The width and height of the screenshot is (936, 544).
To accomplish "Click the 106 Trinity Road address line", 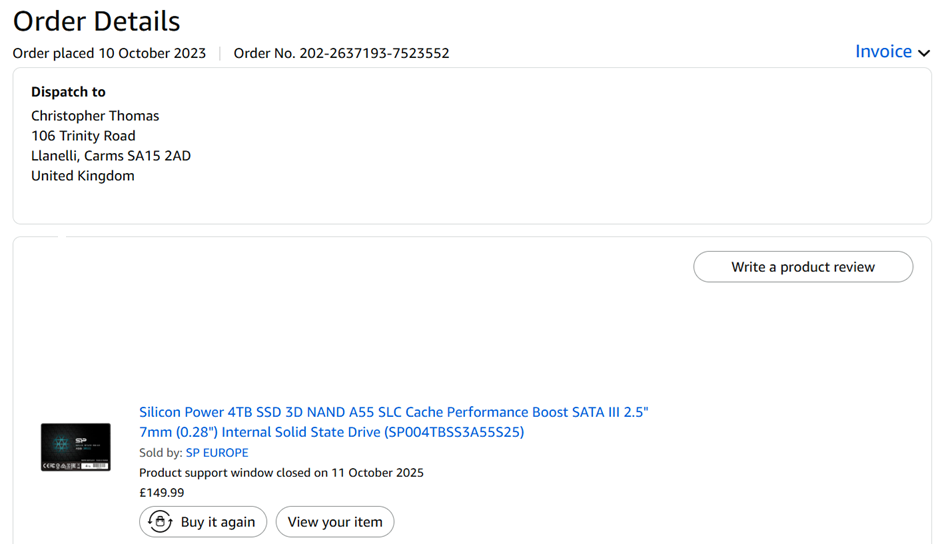I will 83,136.
